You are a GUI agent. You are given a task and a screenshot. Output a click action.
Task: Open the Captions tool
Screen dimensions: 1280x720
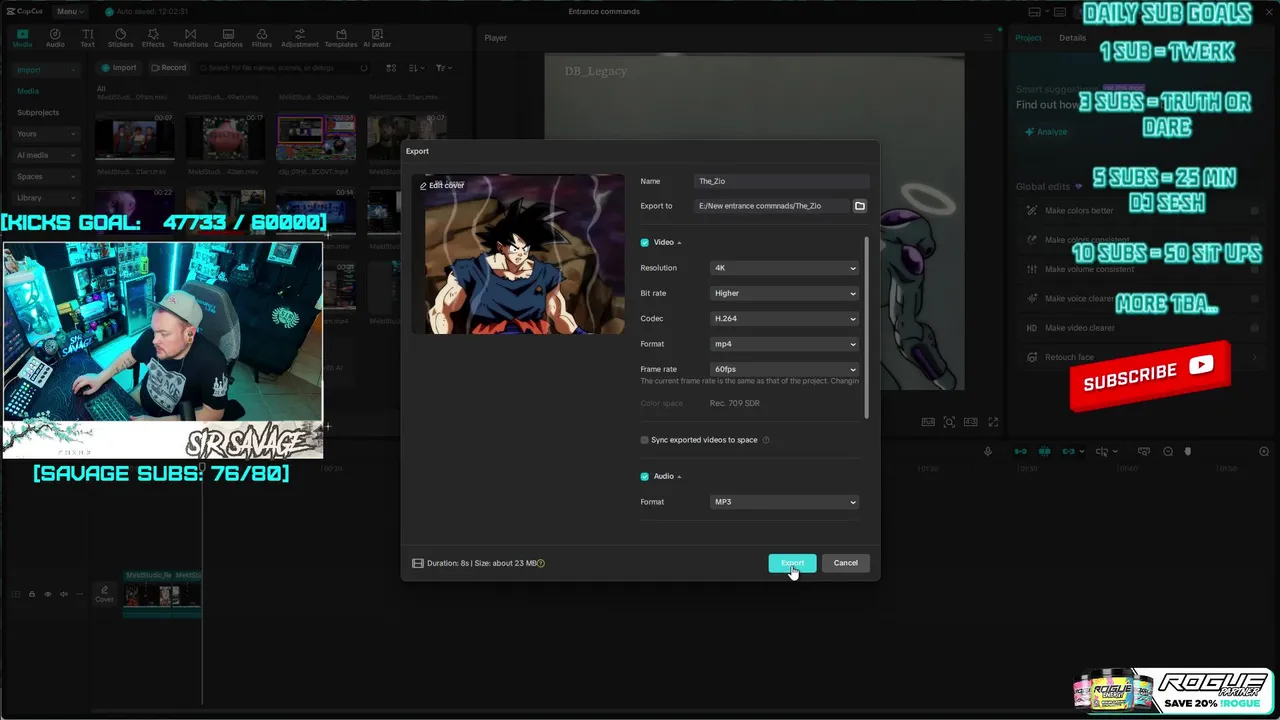coord(228,38)
